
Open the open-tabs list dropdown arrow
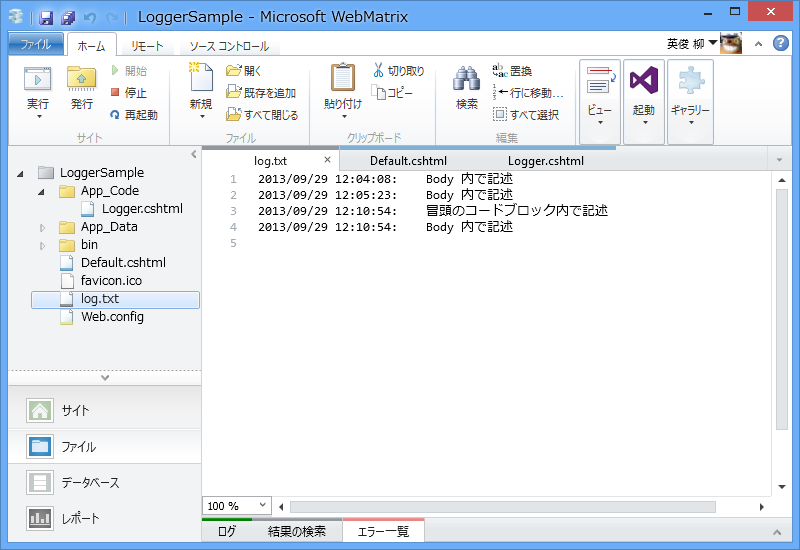click(779, 160)
